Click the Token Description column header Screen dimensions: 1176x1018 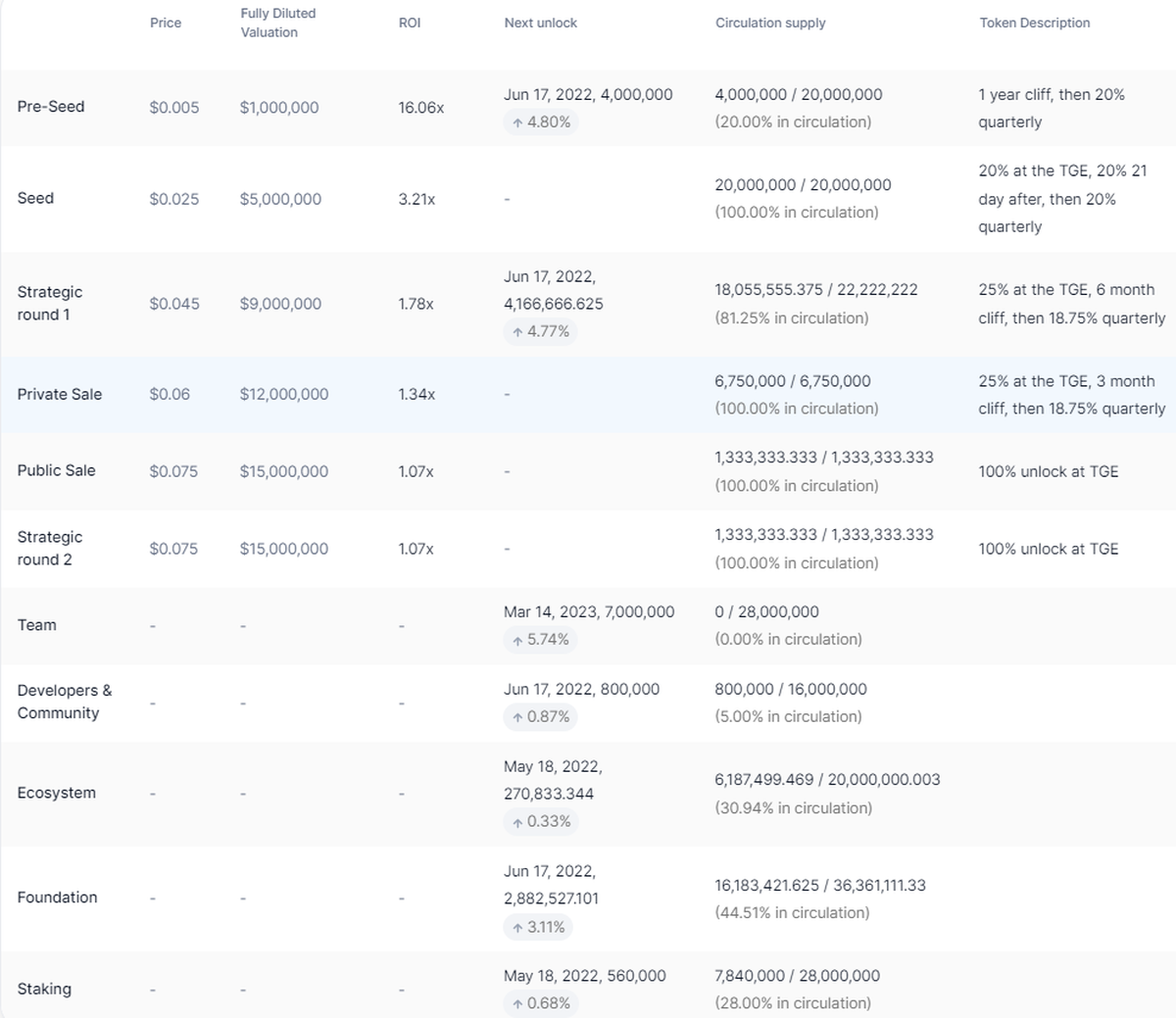point(1034,23)
